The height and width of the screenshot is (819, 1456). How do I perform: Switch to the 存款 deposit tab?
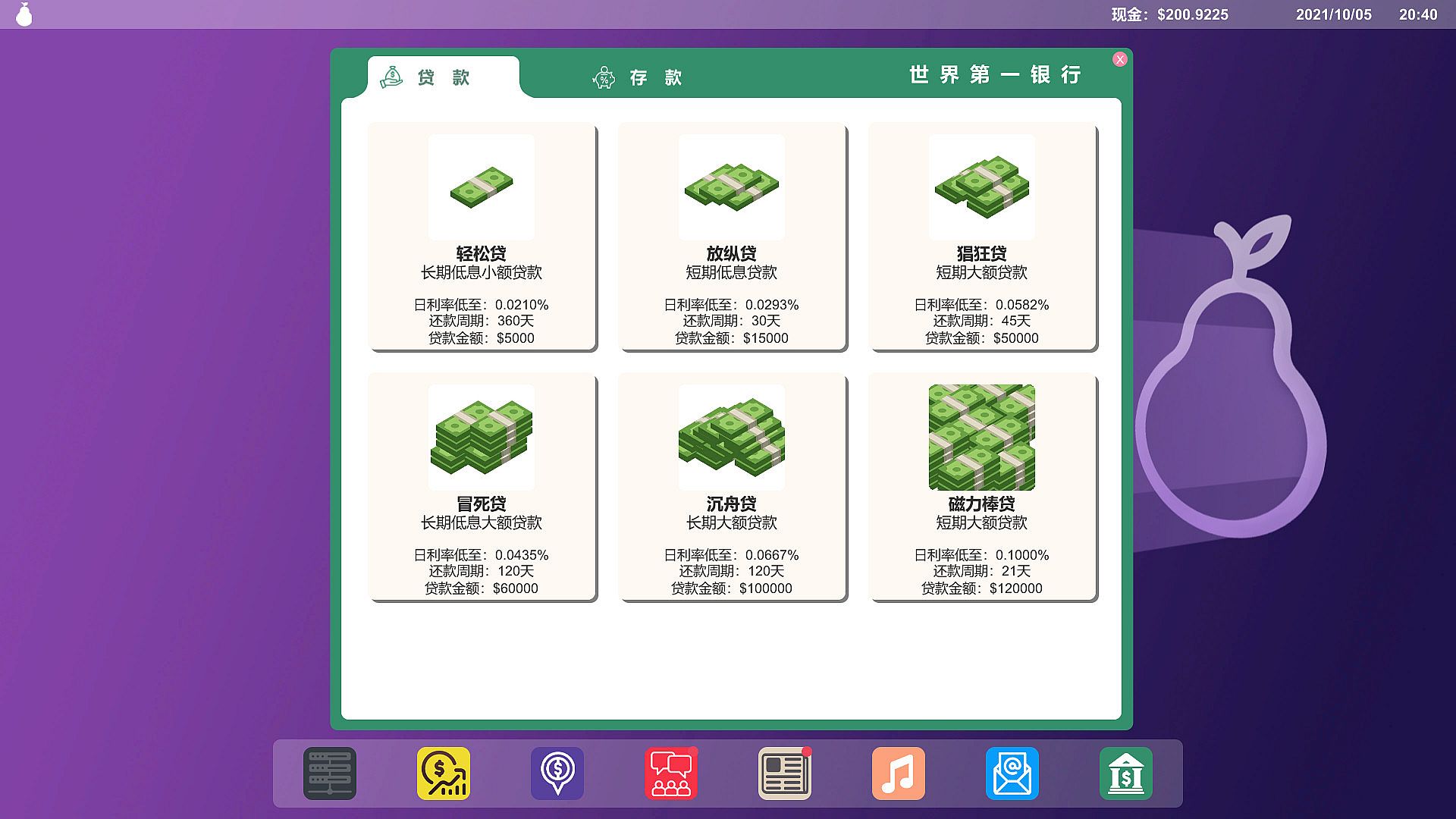639,77
